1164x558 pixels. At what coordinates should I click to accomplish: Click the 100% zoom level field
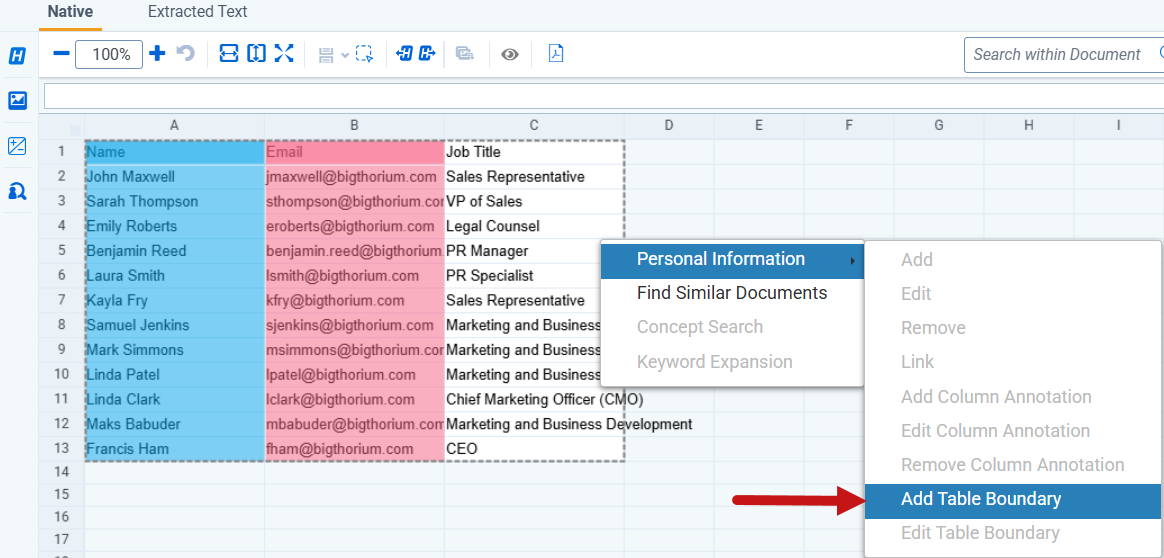[109, 54]
